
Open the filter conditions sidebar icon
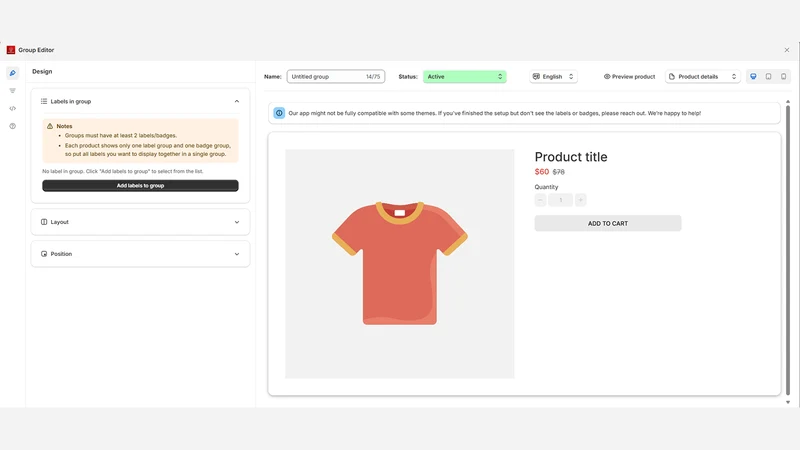coord(13,91)
